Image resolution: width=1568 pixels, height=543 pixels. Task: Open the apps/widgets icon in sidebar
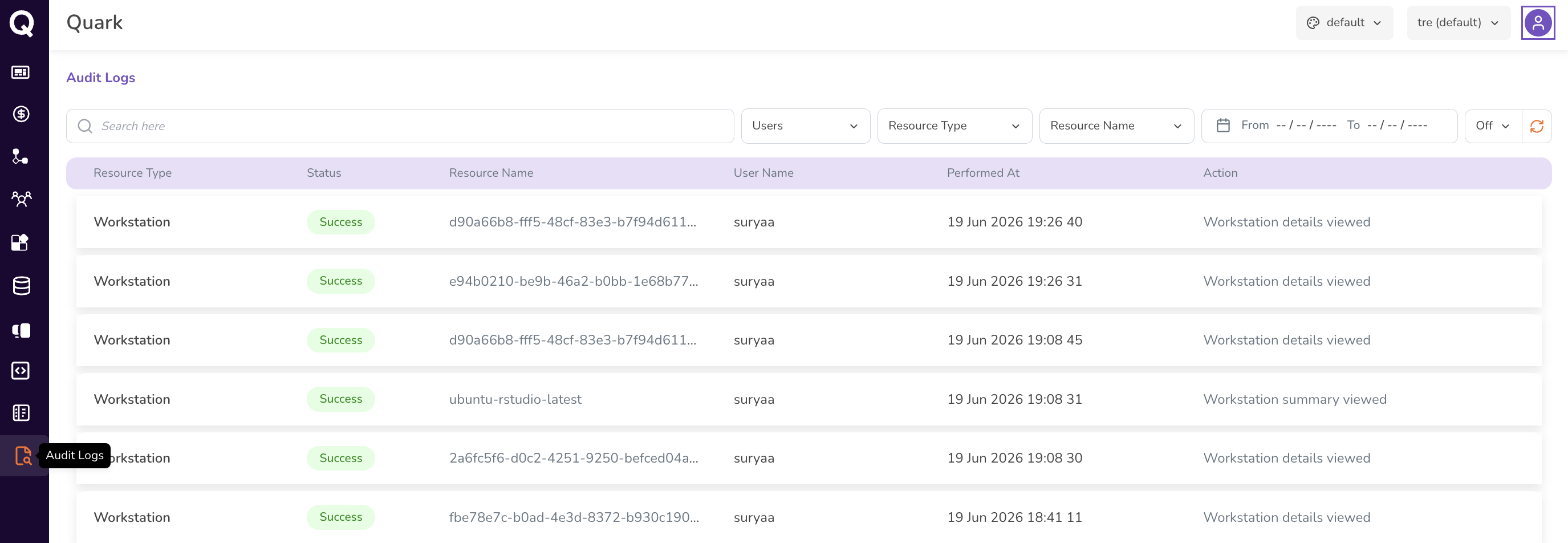[x=20, y=242]
